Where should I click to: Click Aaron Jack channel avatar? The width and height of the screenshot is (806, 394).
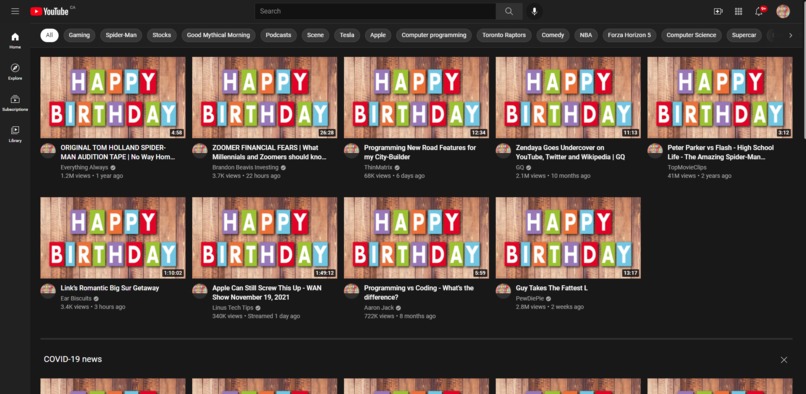point(351,291)
